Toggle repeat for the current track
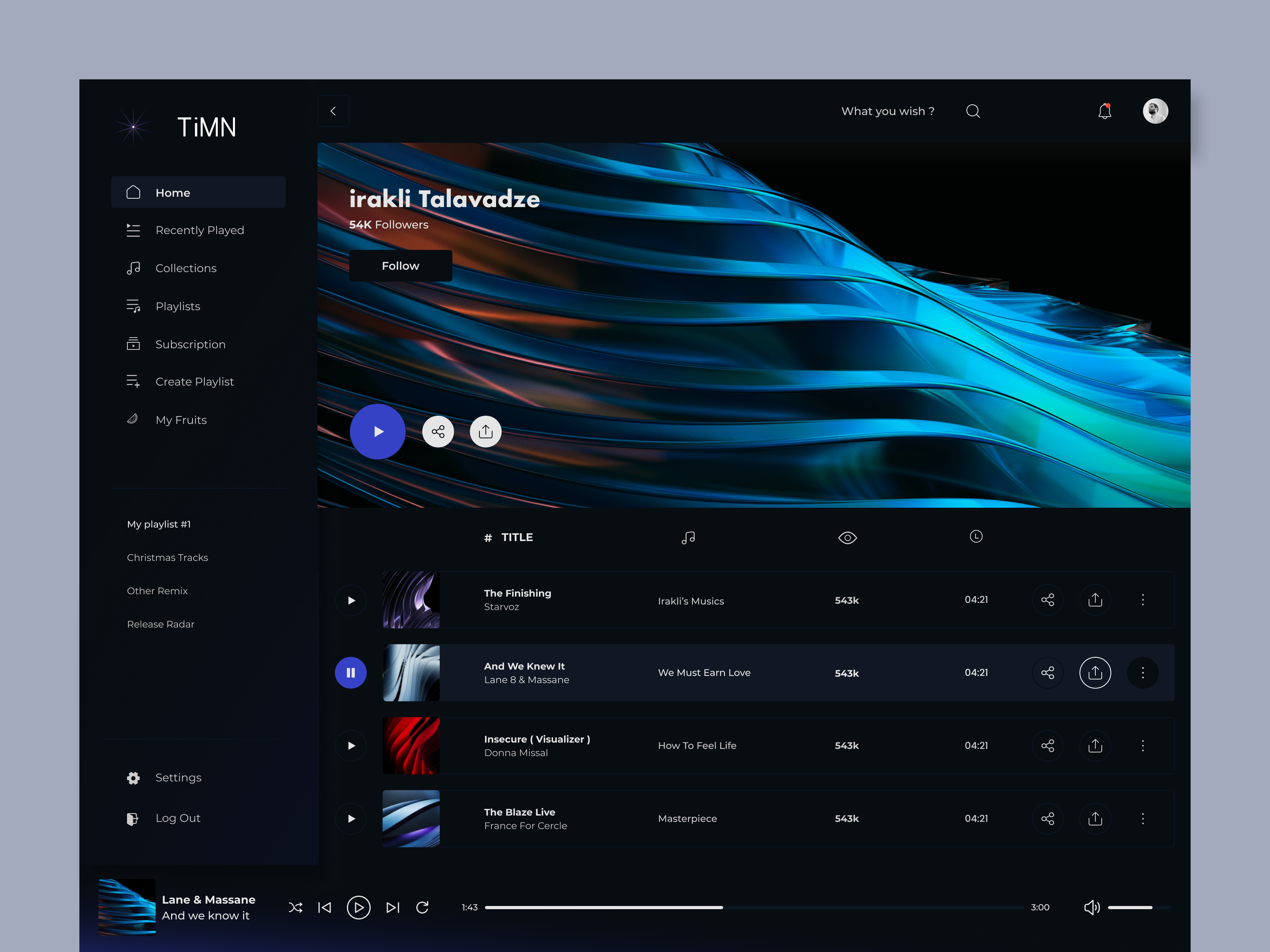The image size is (1270, 952). click(x=423, y=907)
